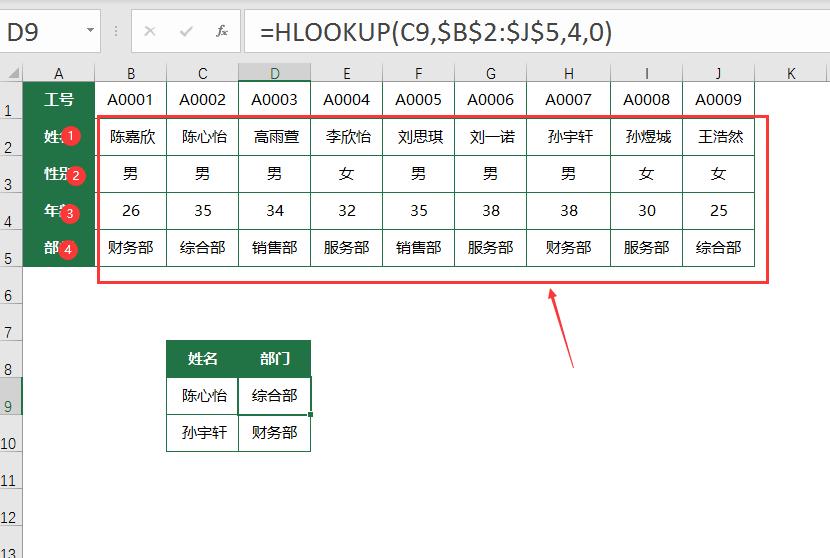Click cell containing A0003
Viewport: 830px width, 558px height.
[x=275, y=100]
